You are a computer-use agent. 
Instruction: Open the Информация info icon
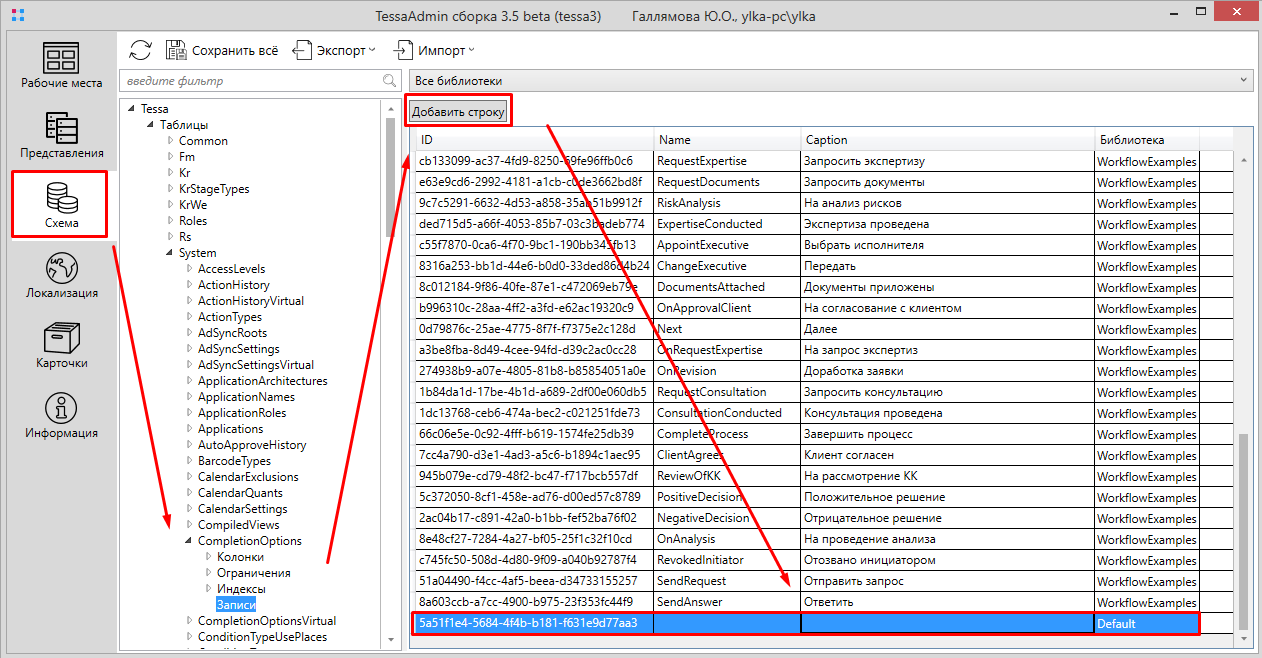click(61, 409)
